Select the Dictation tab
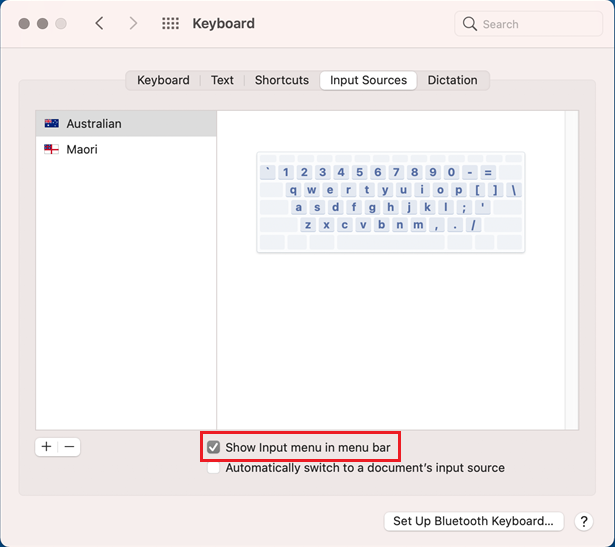 click(x=452, y=80)
